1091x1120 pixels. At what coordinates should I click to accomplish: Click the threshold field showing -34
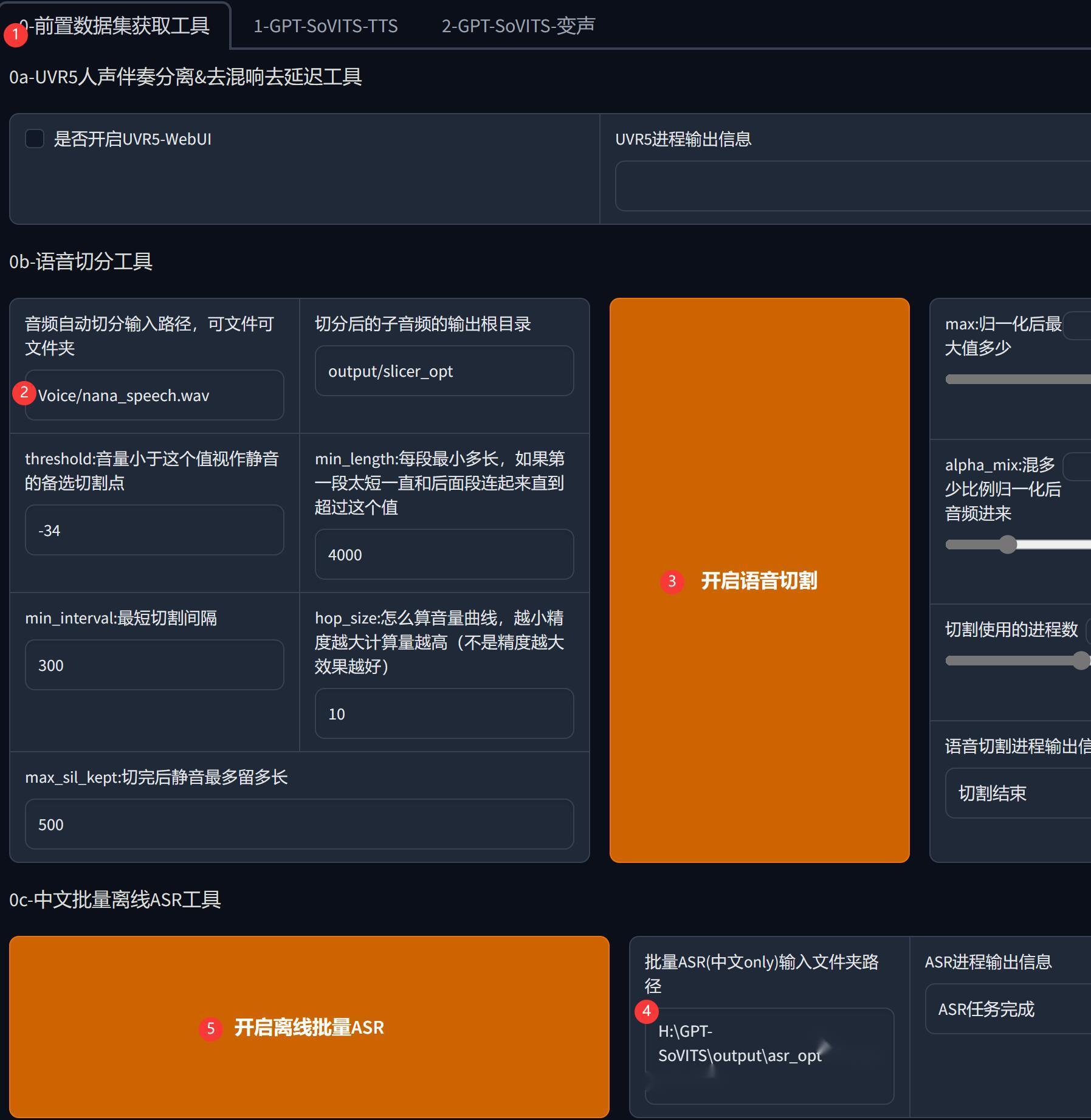154,530
